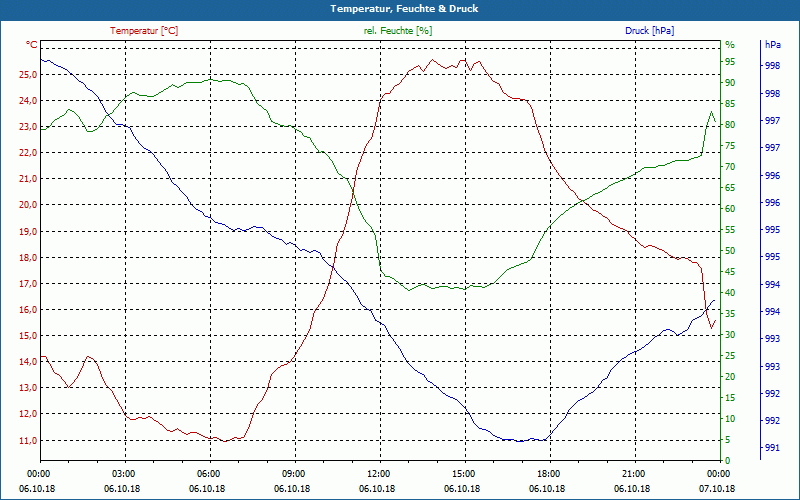800x500 pixels.
Task: Click the '22,0' temperature axis value
Action: pos(29,153)
